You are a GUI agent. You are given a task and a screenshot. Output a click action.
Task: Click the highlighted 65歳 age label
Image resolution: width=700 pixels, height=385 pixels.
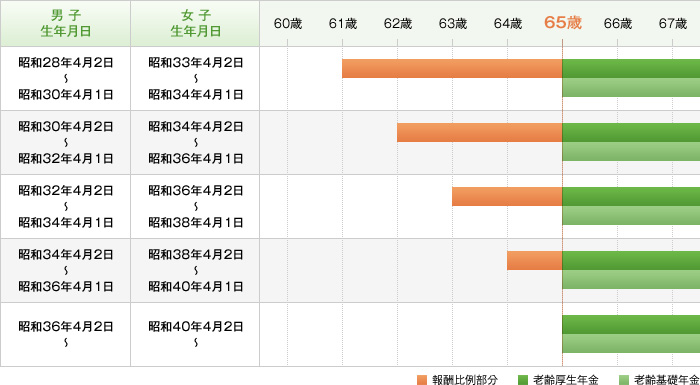[562, 23]
